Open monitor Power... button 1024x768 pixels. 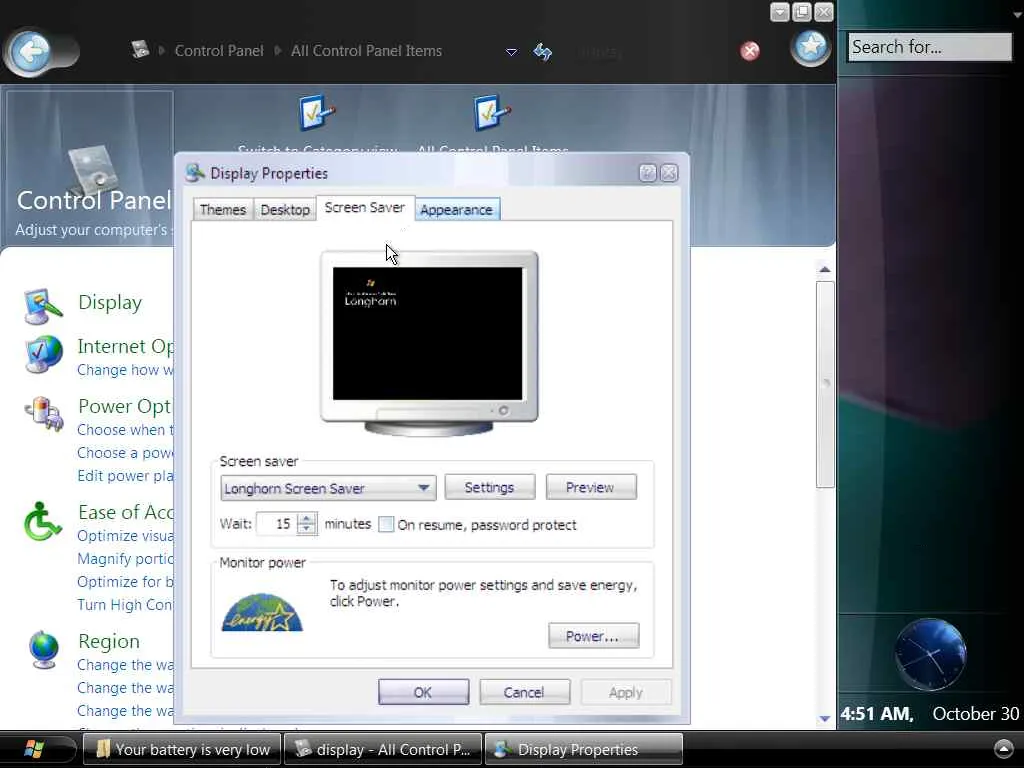click(x=593, y=636)
